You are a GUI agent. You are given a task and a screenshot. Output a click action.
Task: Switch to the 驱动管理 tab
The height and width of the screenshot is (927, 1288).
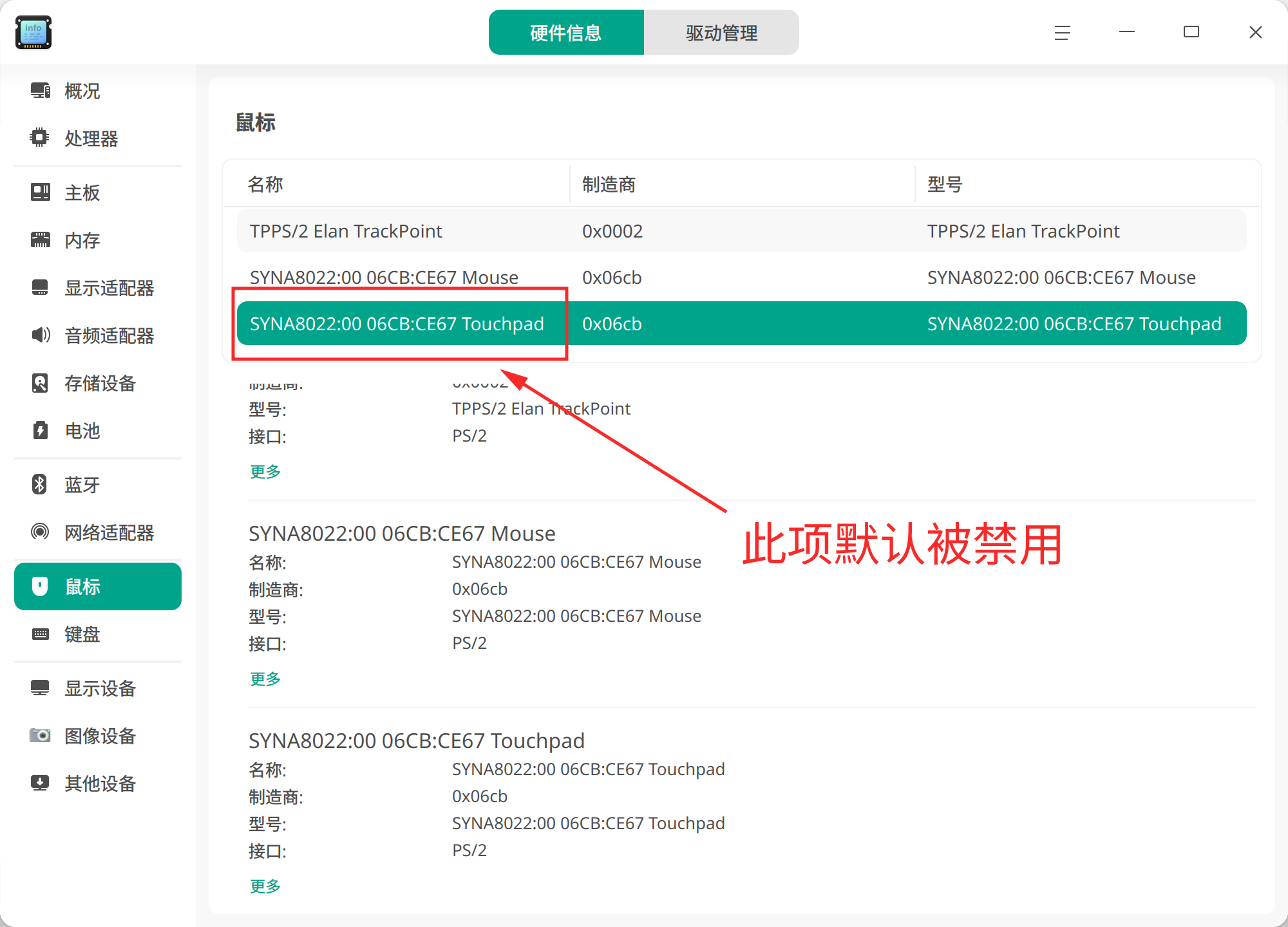pos(721,32)
